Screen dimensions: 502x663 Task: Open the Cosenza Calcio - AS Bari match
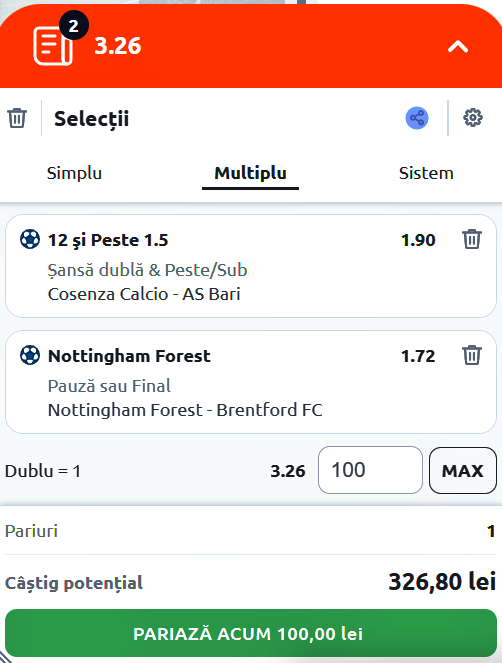coord(144,294)
